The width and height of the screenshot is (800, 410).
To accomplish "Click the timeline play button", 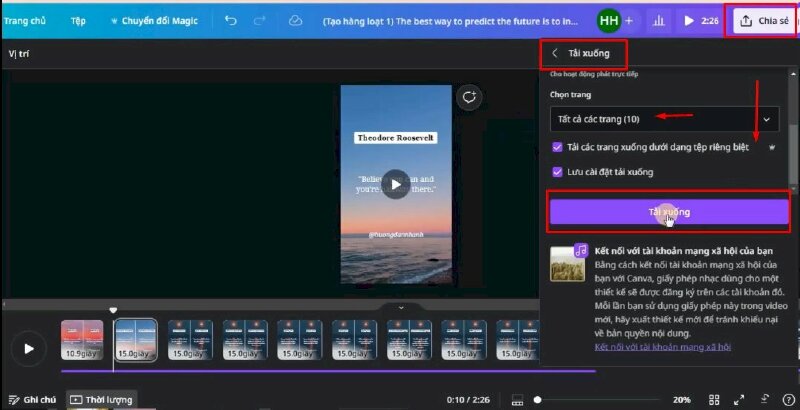I will pos(29,349).
